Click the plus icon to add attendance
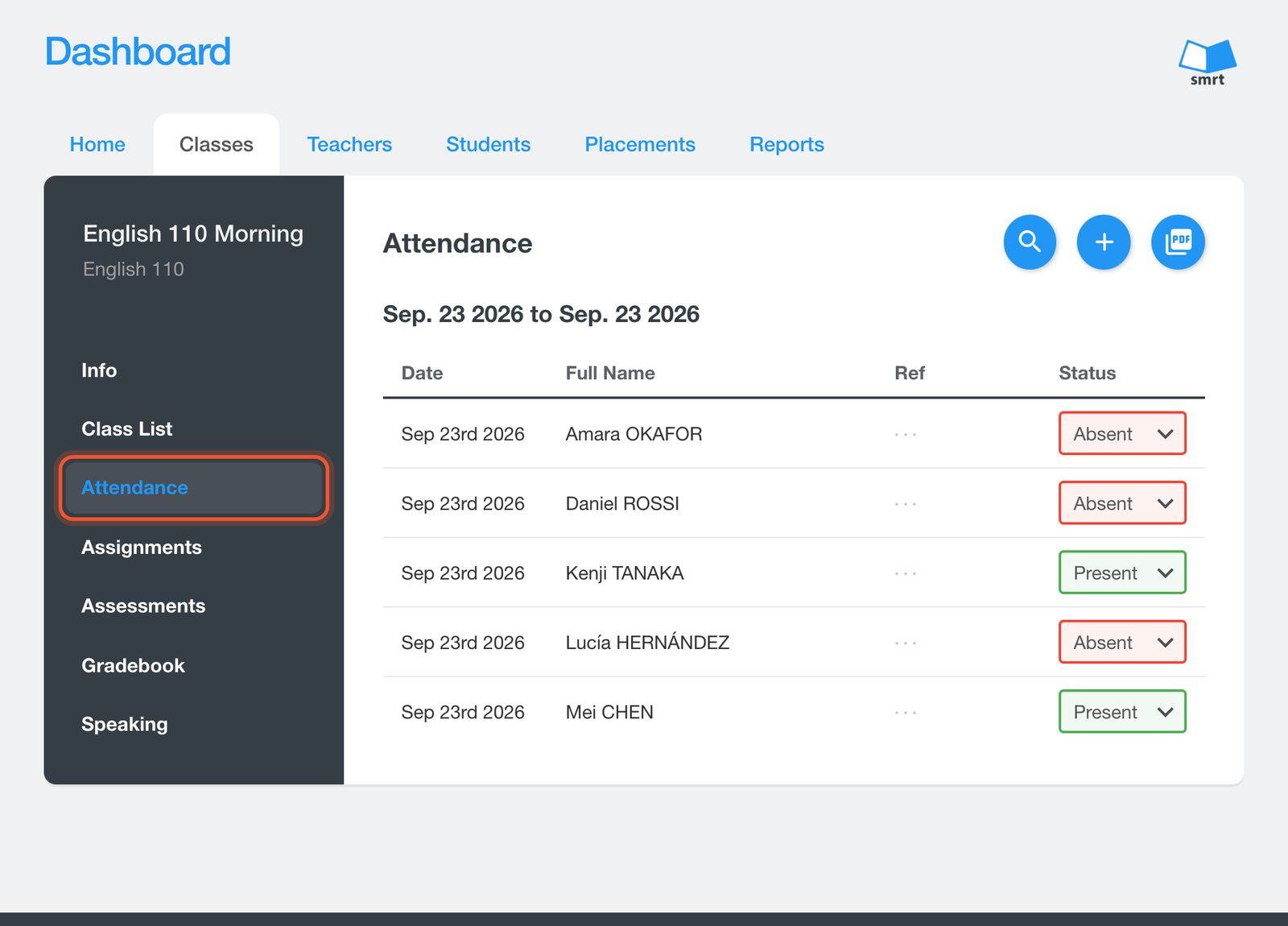Image resolution: width=1288 pixels, height=926 pixels. pos(1104,242)
